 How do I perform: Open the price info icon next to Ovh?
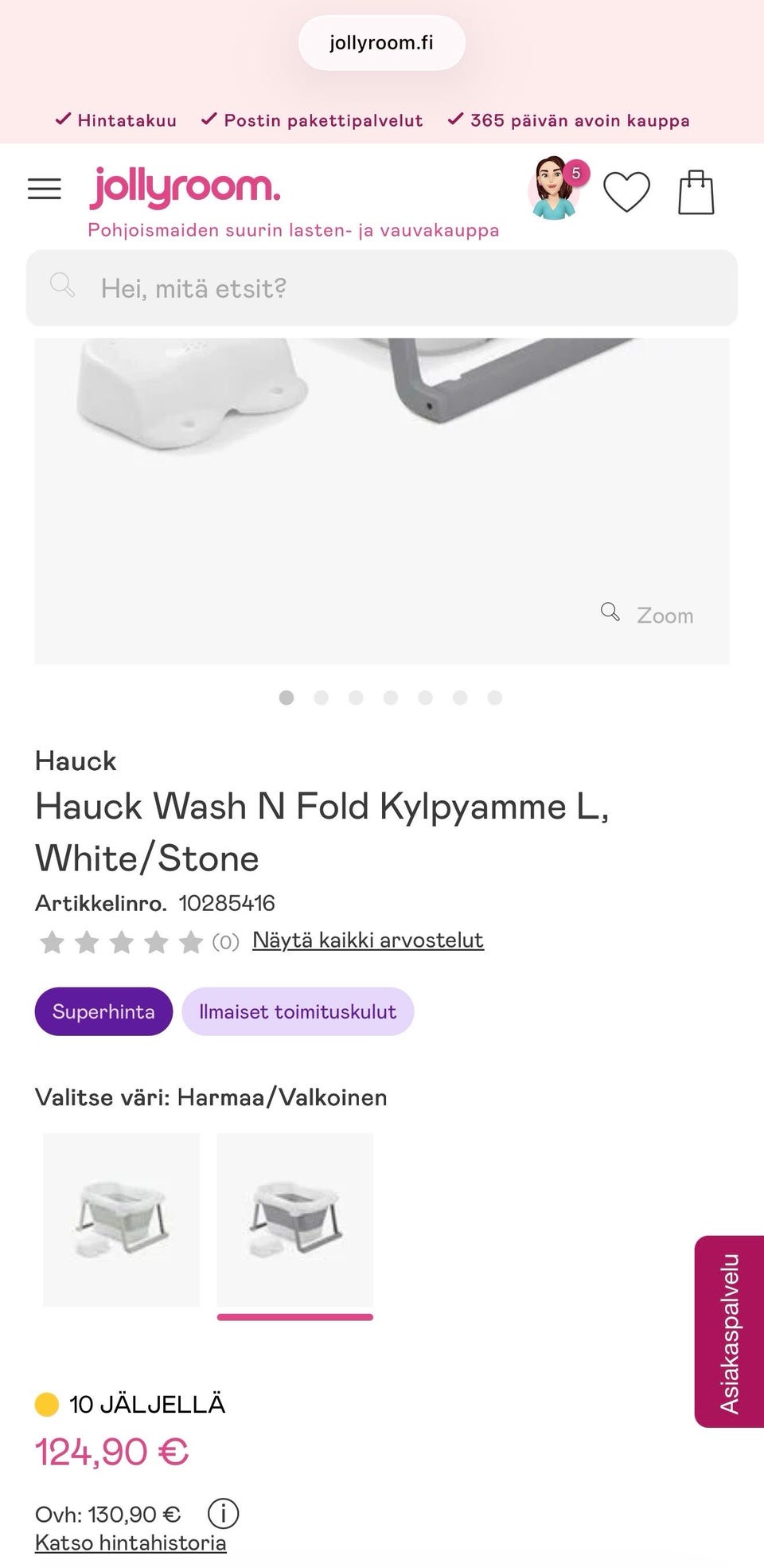coord(223,1513)
